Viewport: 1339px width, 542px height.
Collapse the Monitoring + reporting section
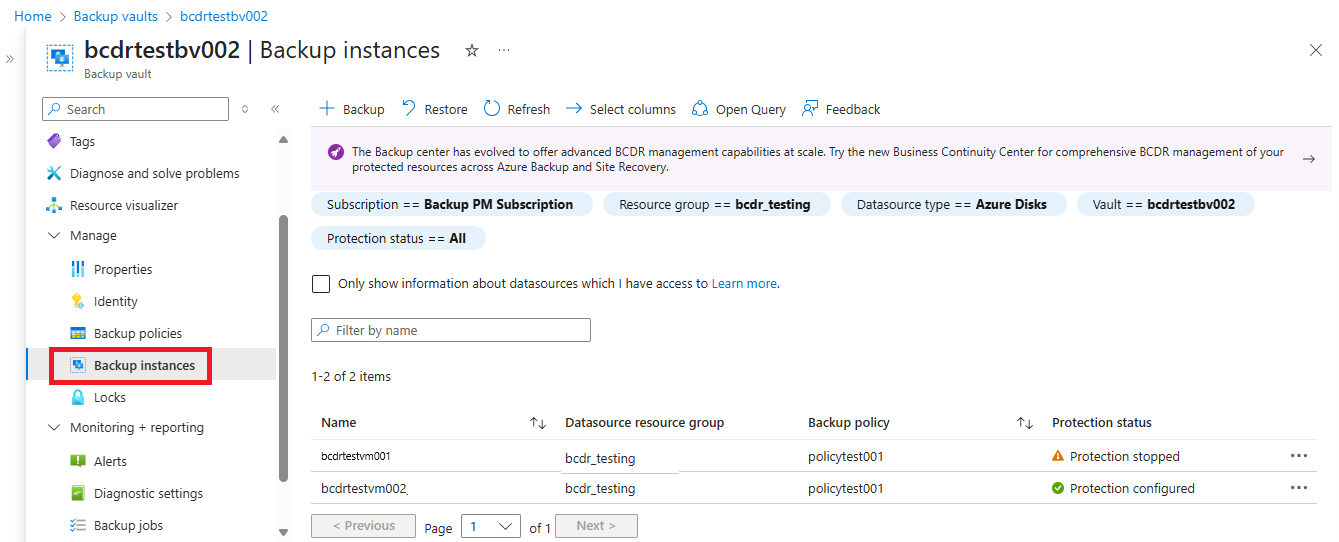click(x=54, y=428)
